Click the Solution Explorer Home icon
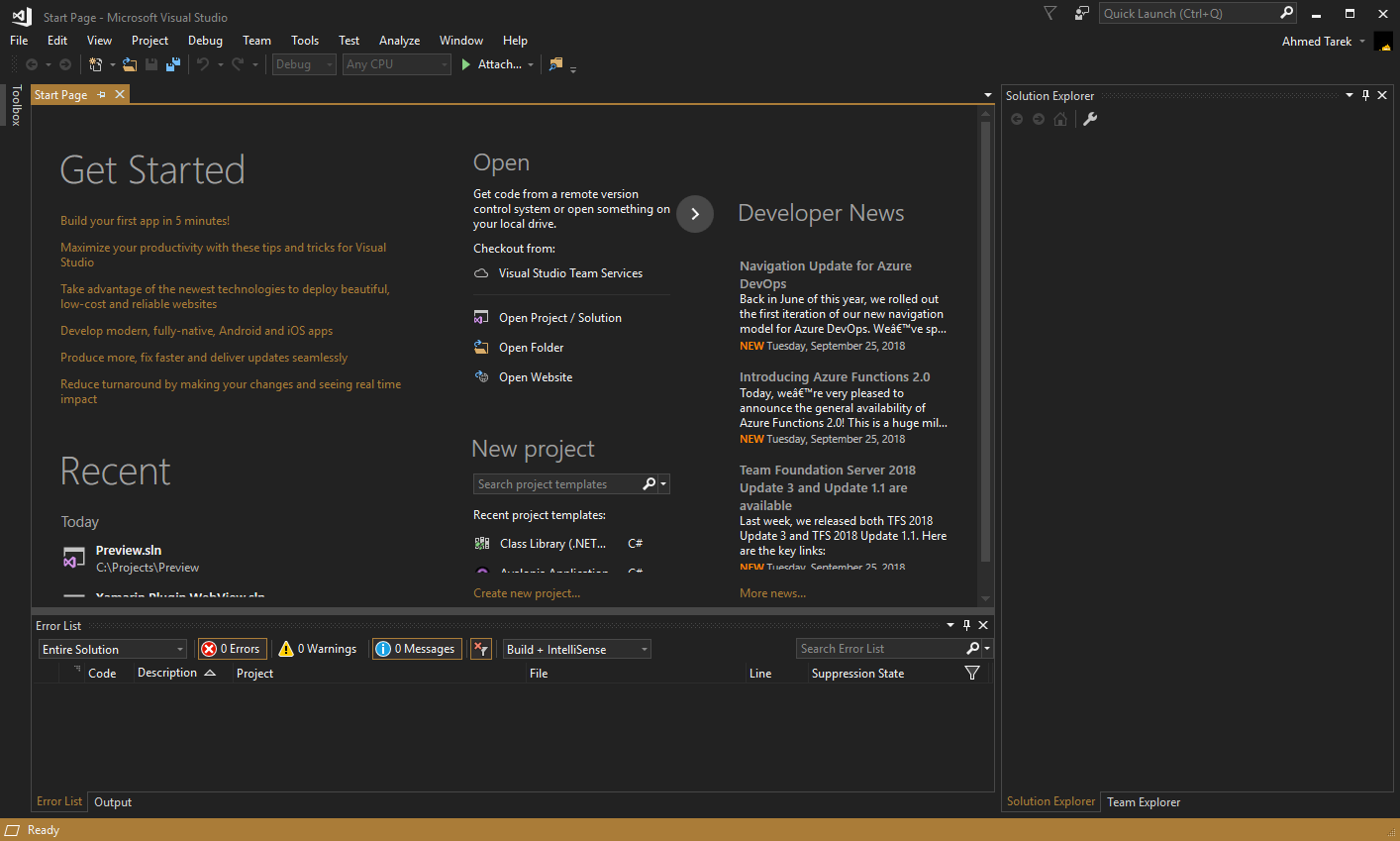The width and height of the screenshot is (1400, 841). pos(1060,119)
